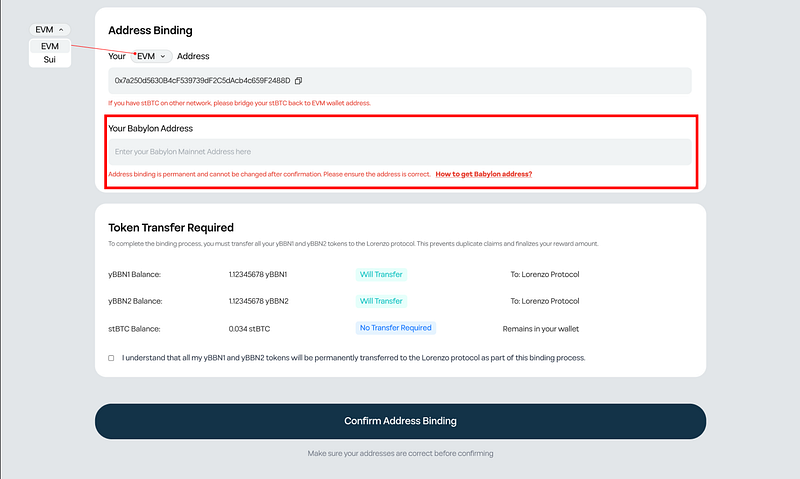Click the Babylon Mainnet Address input field
800x479 pixels.
[400, 152]
